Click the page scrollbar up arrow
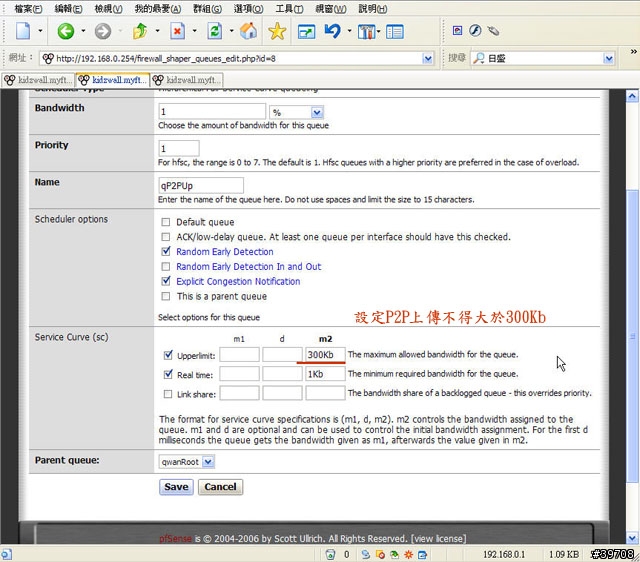 [632, 96]
